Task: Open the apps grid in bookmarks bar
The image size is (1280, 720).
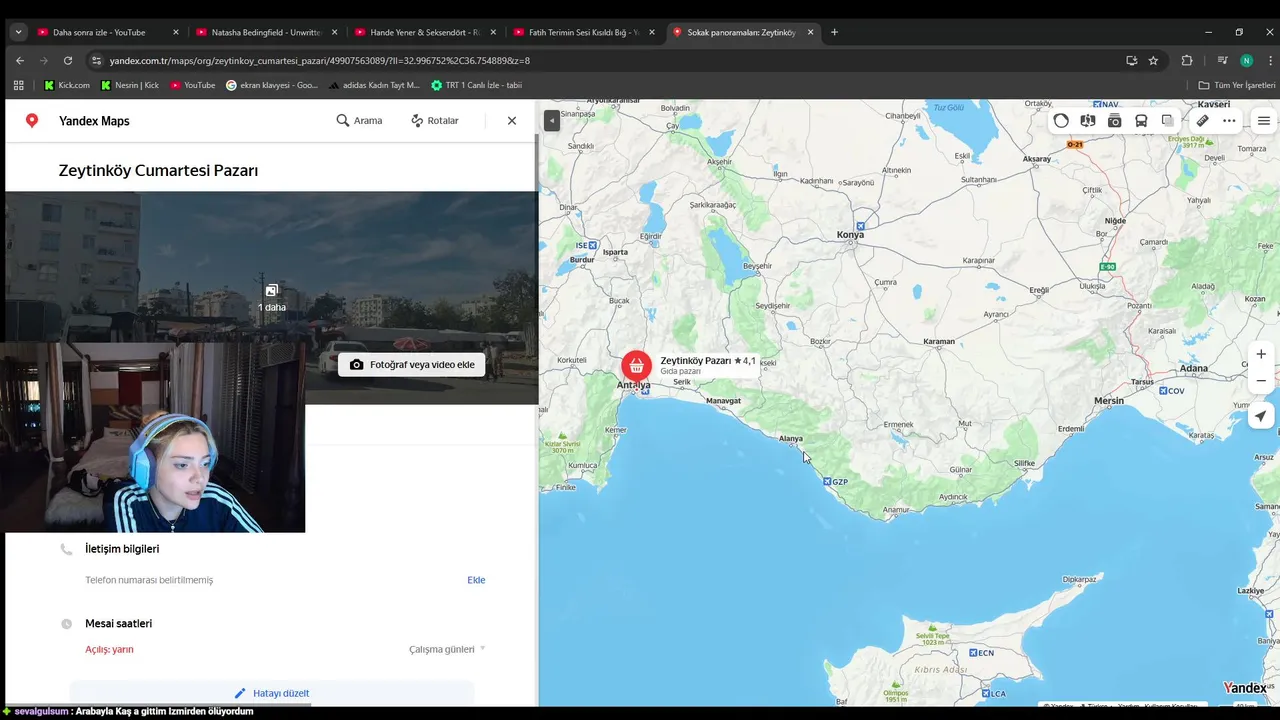Action: pyautogui.click(x=18, y=85)
